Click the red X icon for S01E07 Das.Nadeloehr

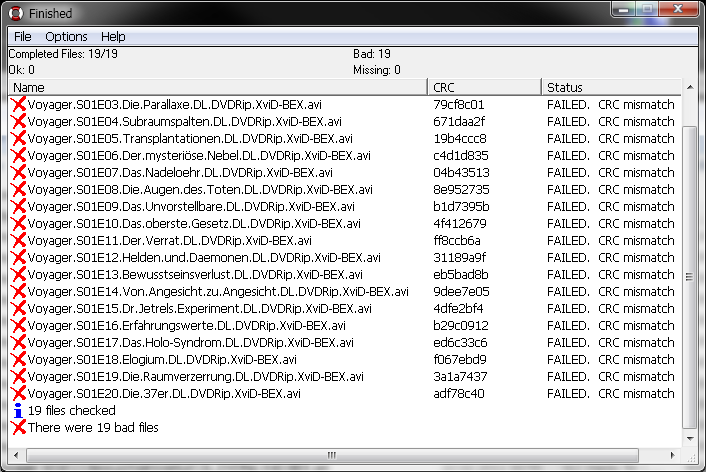tap(18, 172)
